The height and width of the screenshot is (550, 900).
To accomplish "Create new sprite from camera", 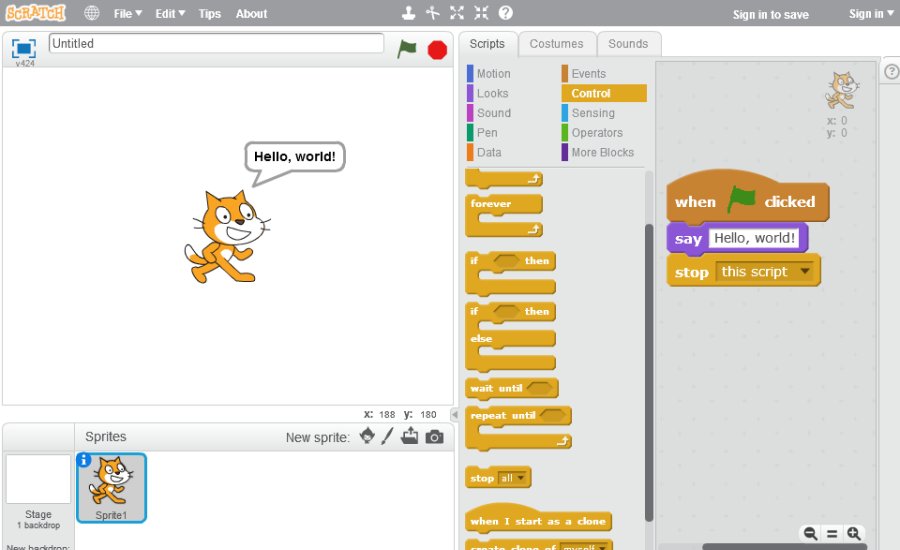I will [x=434, y=437].
